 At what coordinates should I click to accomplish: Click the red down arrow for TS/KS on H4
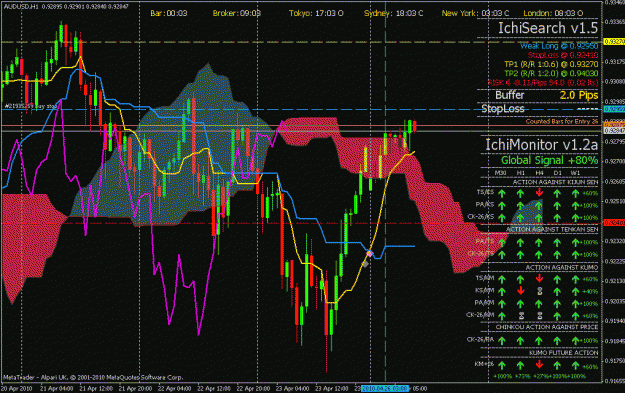point(539,193)
